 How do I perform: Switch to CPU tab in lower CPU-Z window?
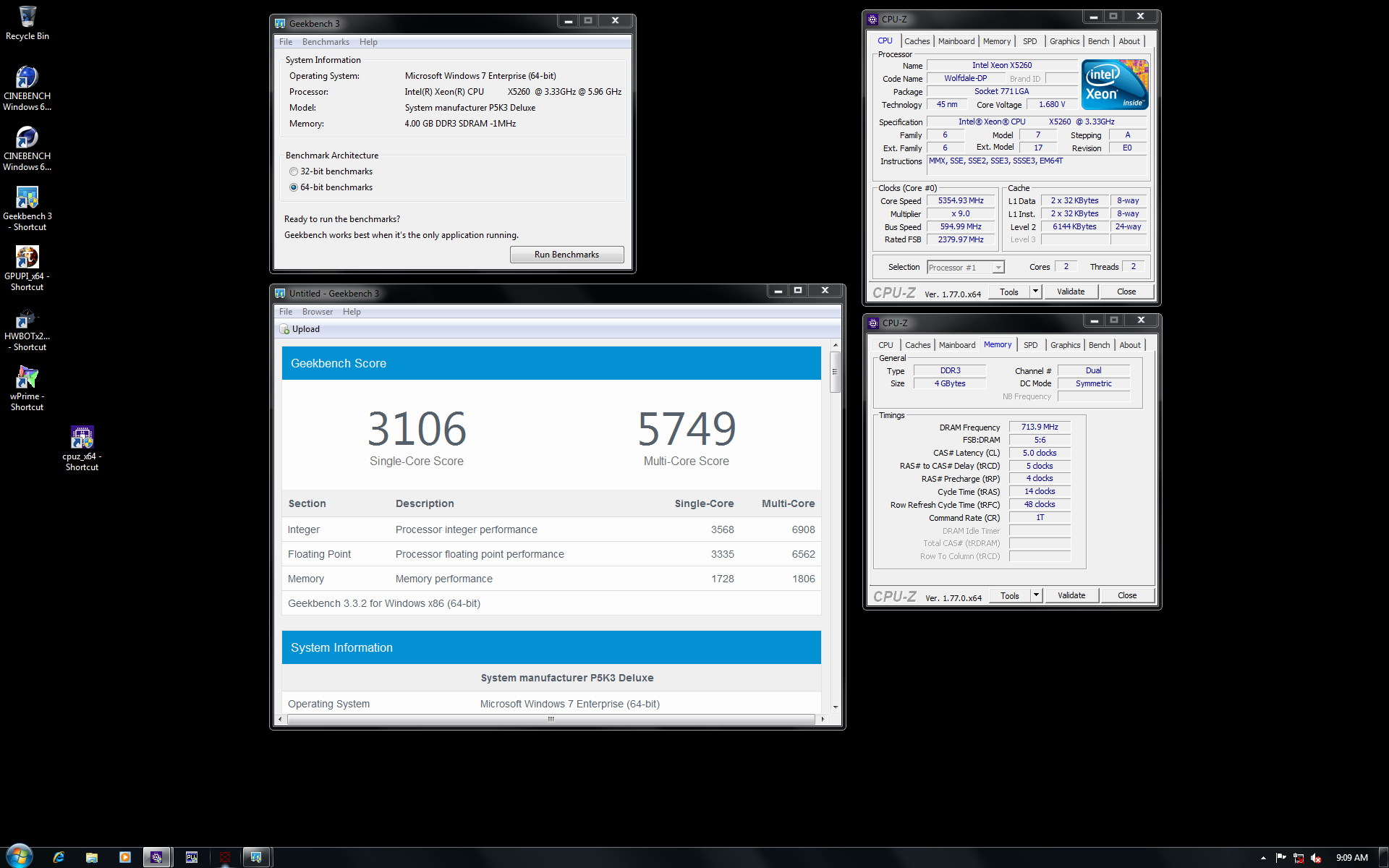point(885,345)
